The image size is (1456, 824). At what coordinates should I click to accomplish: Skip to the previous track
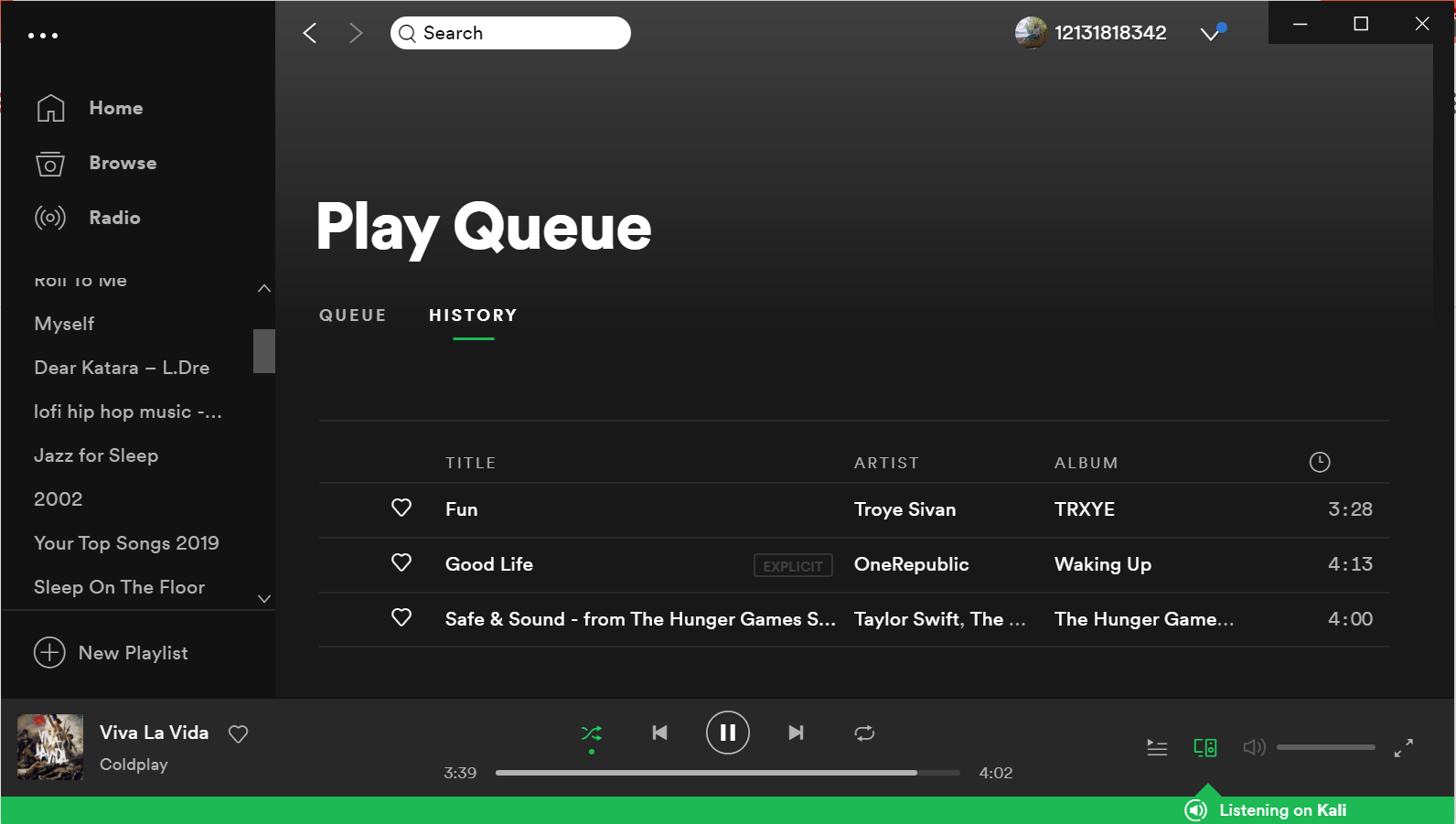click(x=659, y=733)
